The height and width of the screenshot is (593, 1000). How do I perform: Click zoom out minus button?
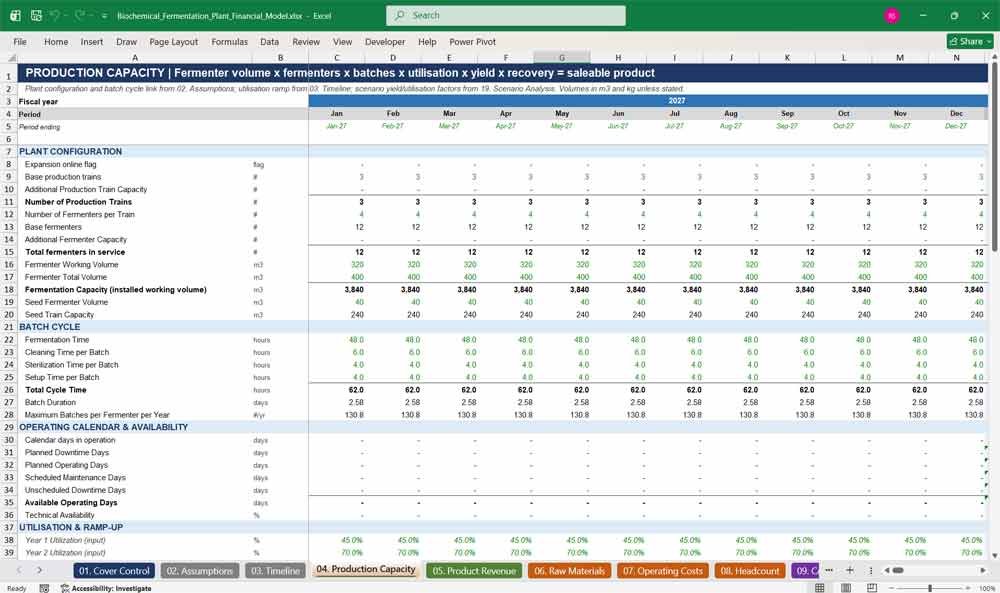pyautogui.click(x=891, y=588)
